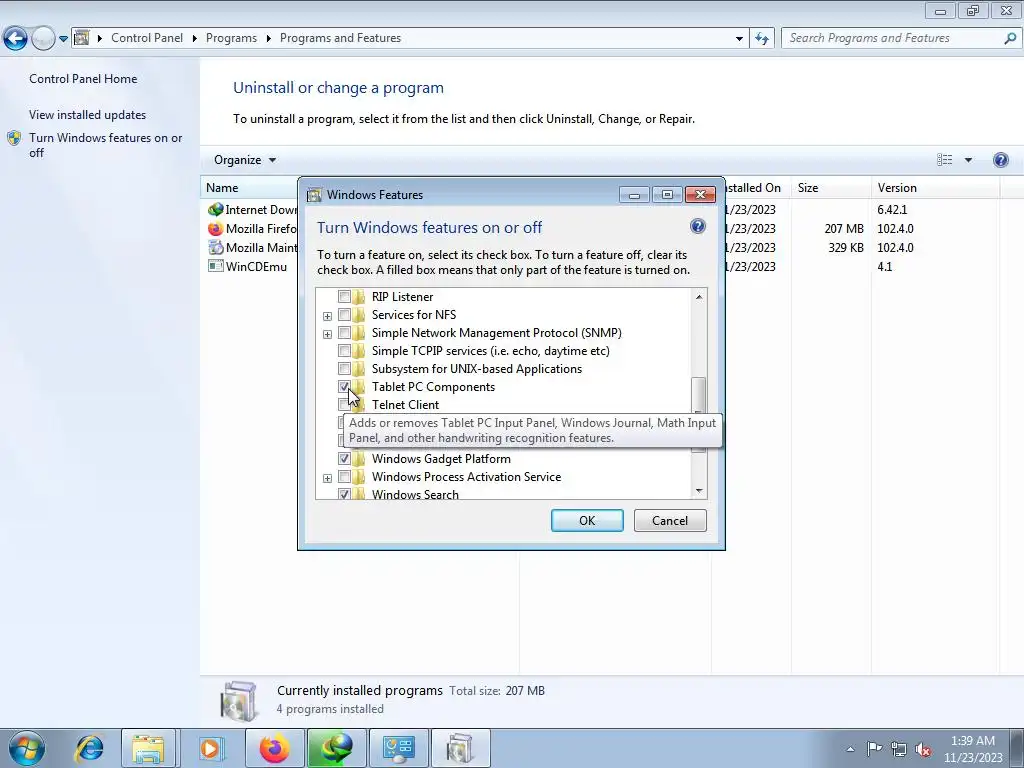Expand the Services for NFS node
1024x768 pixels.
(327, 316)
